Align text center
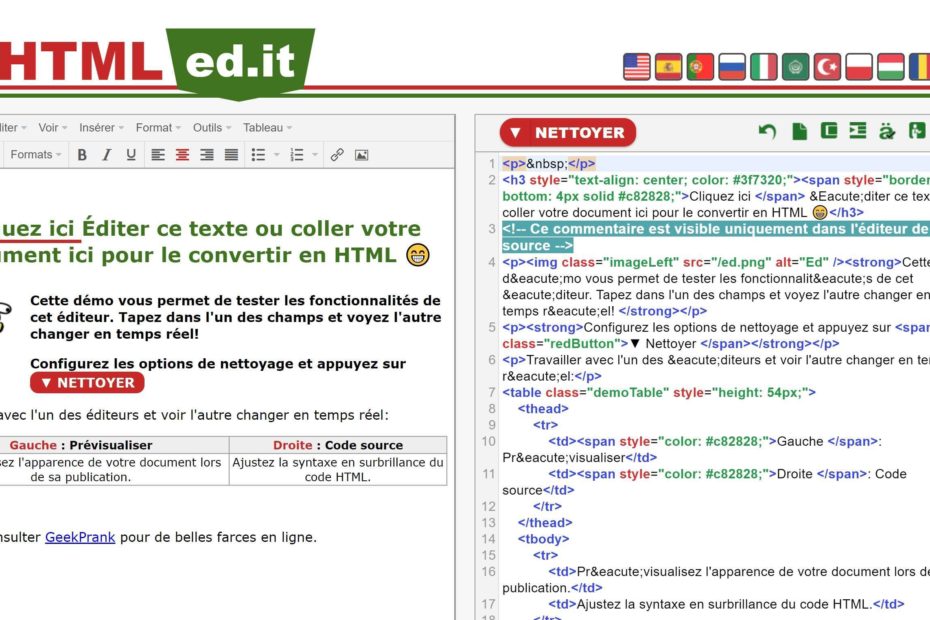Image resolution: width=930 pixels, height=620 pixels. coord(182,155)
